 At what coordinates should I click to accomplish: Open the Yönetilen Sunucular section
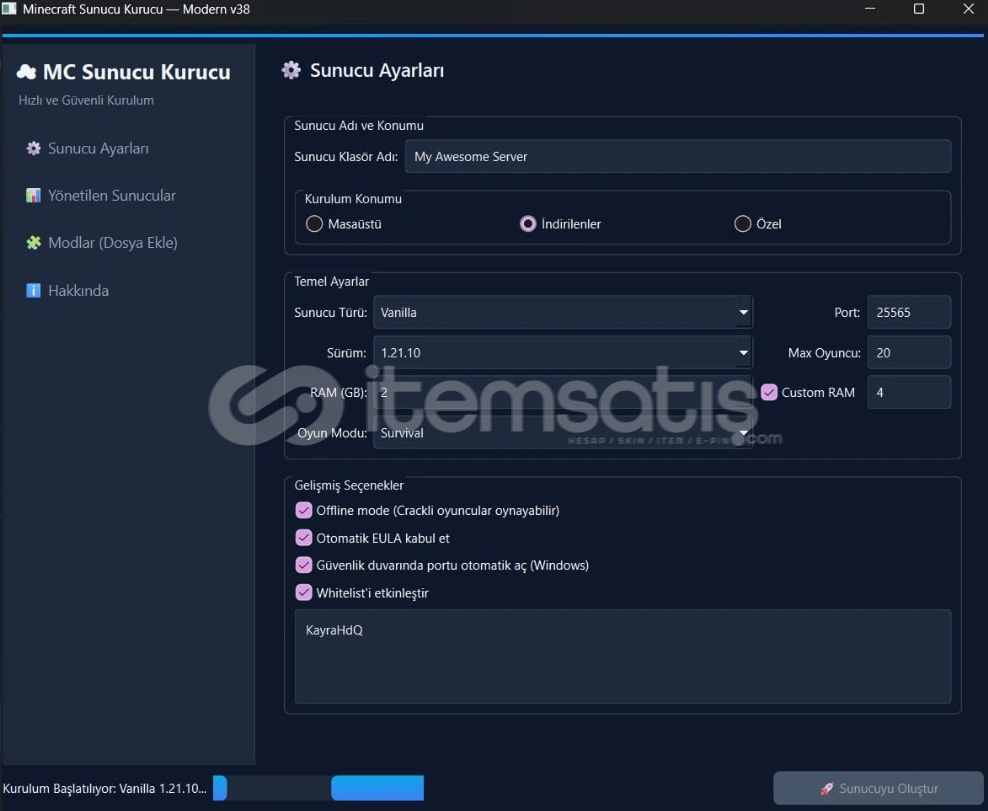pyautogui.click(x=111, y=196)
